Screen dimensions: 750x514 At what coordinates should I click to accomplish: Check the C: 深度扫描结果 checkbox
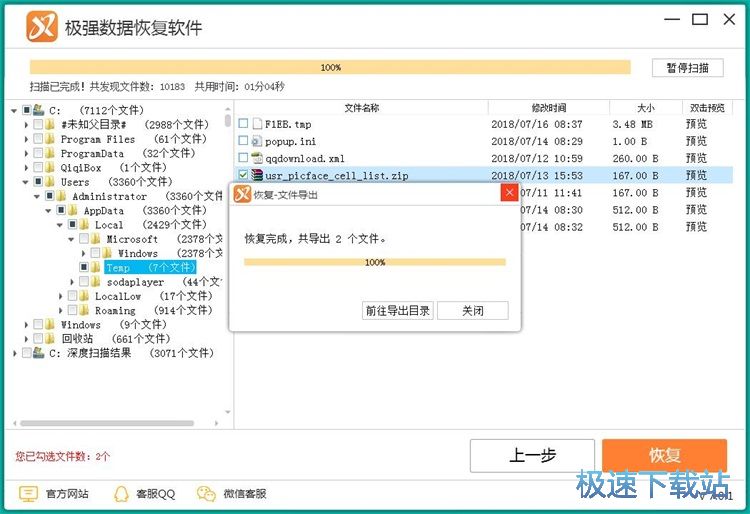[x=27, y=353]
